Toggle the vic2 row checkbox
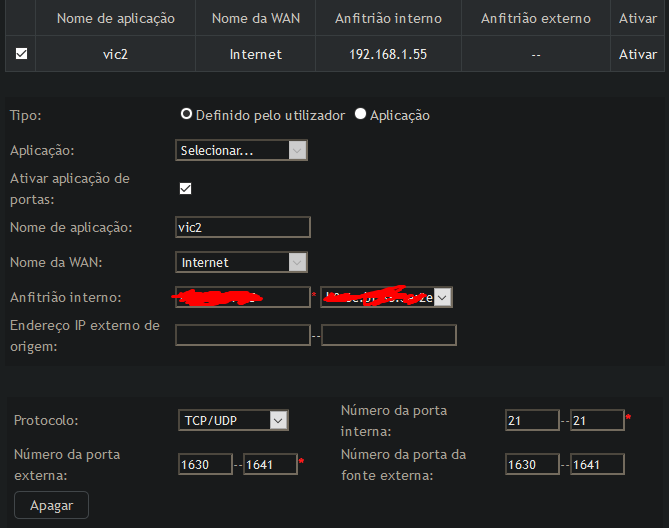The width and height of the screenshot is (669, 528). pos(21,54)
